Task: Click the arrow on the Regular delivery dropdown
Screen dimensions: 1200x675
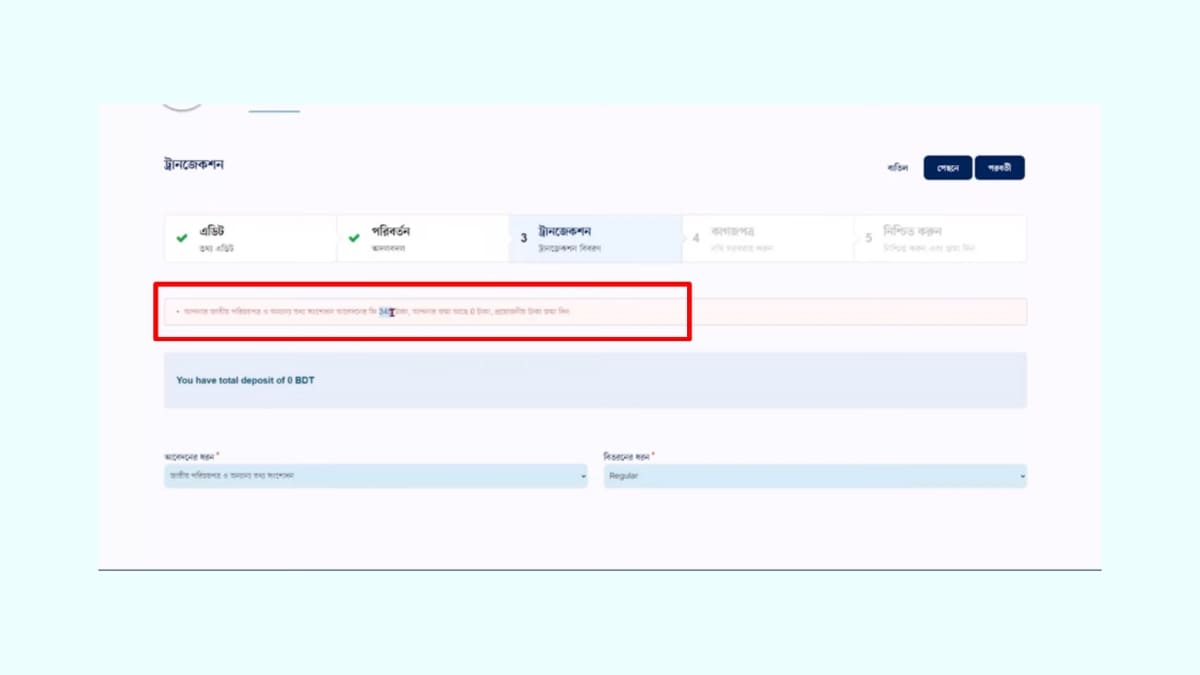Action: [x=1022, y=477]
